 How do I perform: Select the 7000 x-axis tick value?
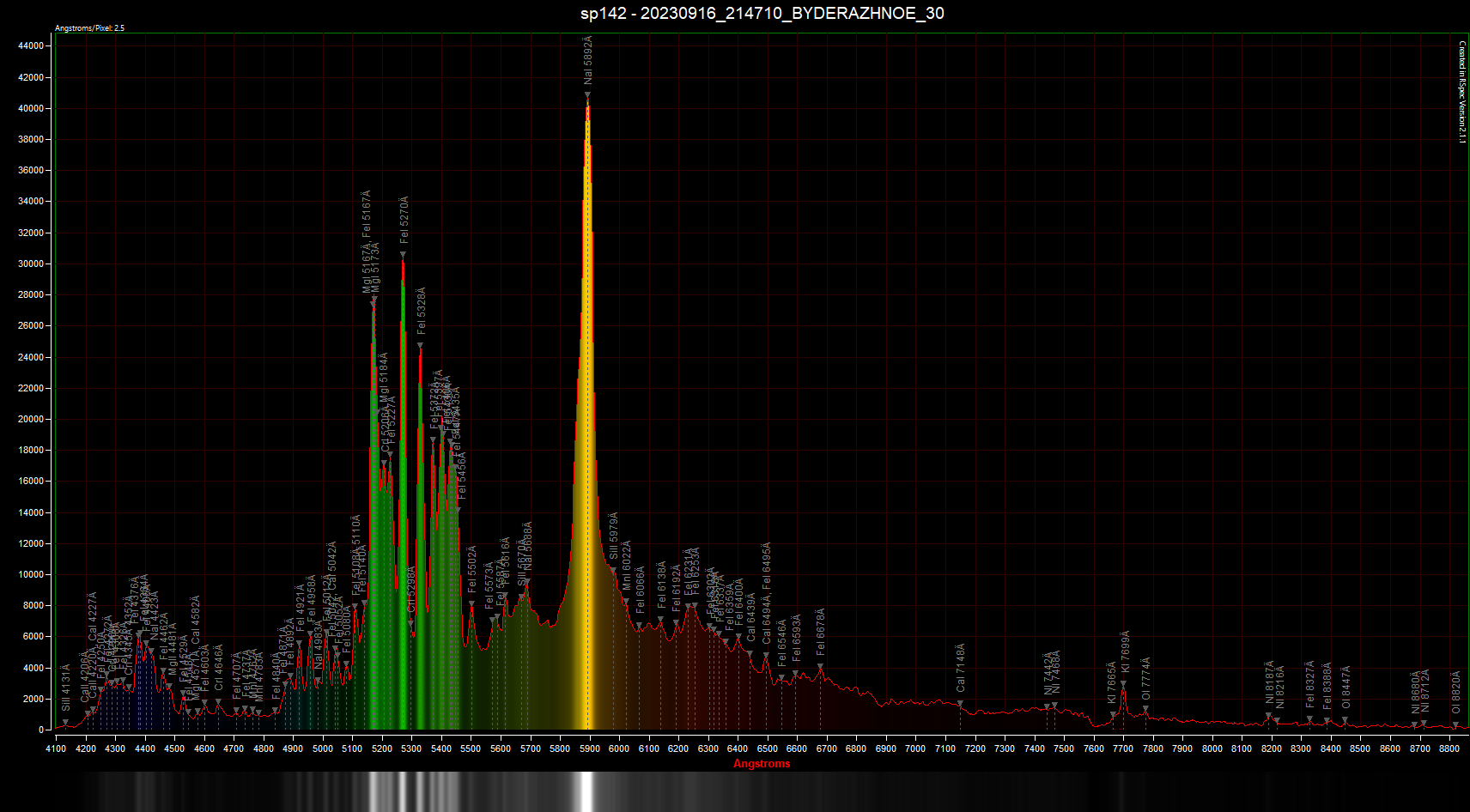(x=916, y=749)
